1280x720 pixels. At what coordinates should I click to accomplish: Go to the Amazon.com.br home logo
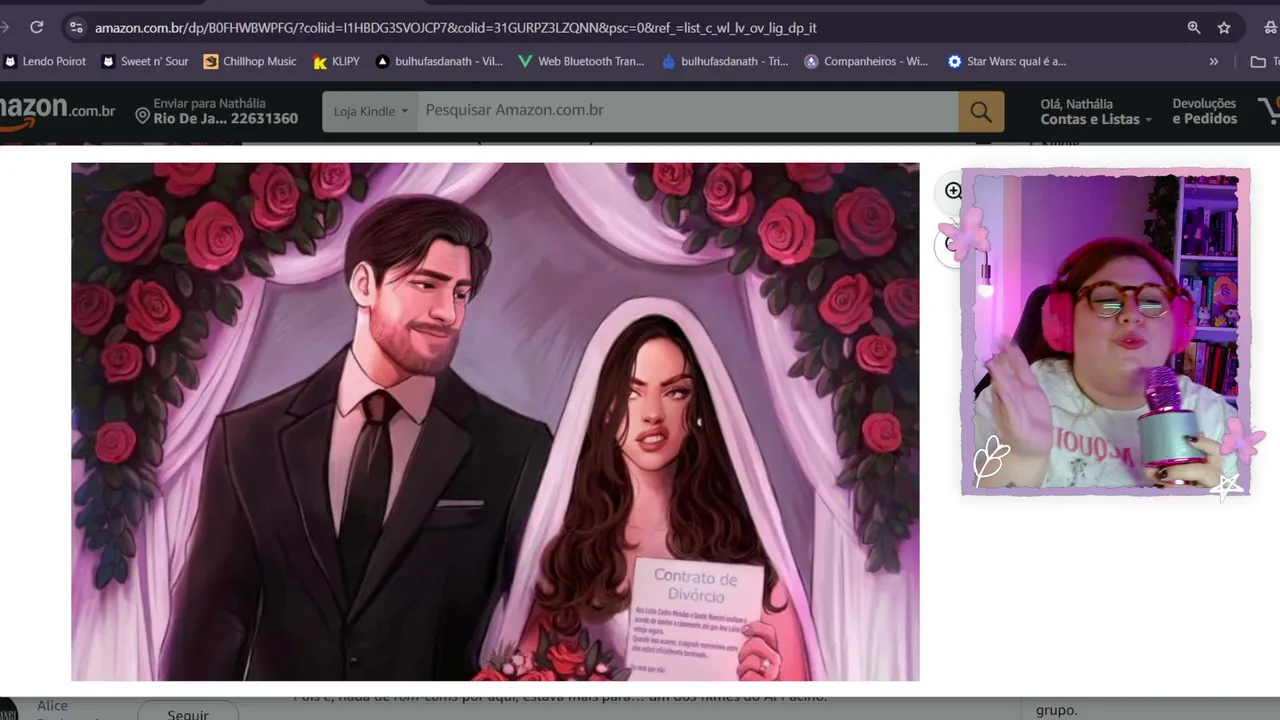click(x=57, y=111)
